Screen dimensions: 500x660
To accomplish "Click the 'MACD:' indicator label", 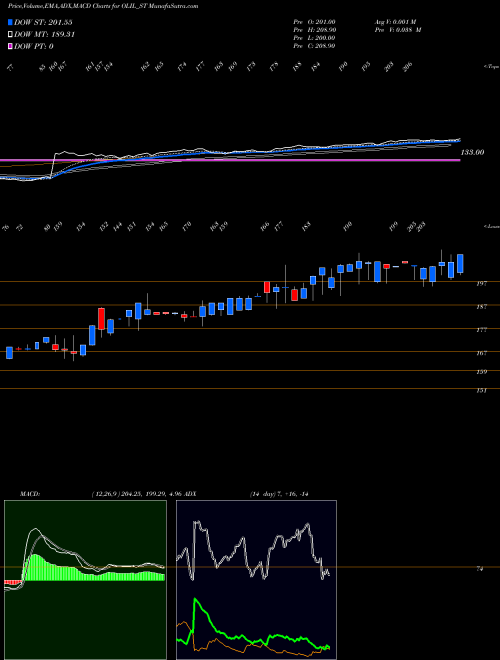I will click(30, 494).
